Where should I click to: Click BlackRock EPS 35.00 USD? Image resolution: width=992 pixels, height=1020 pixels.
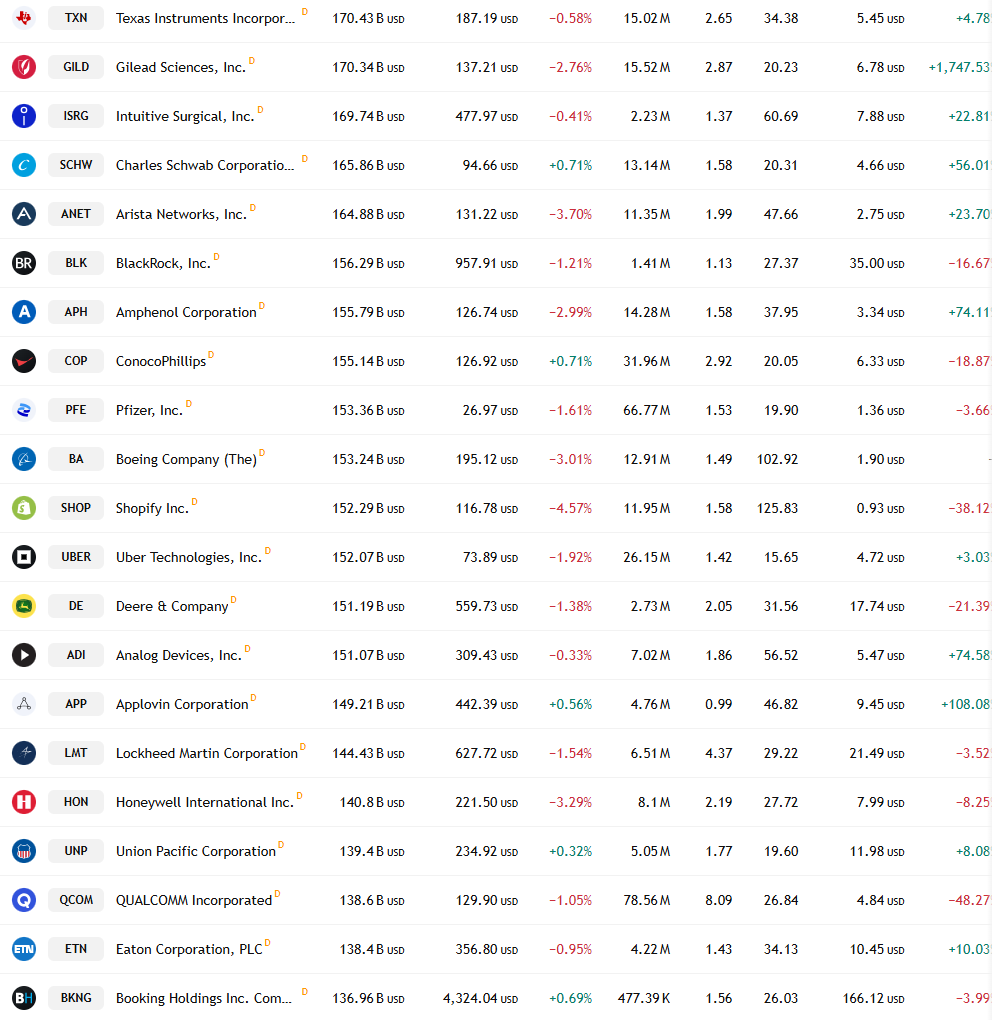[877, 263]
